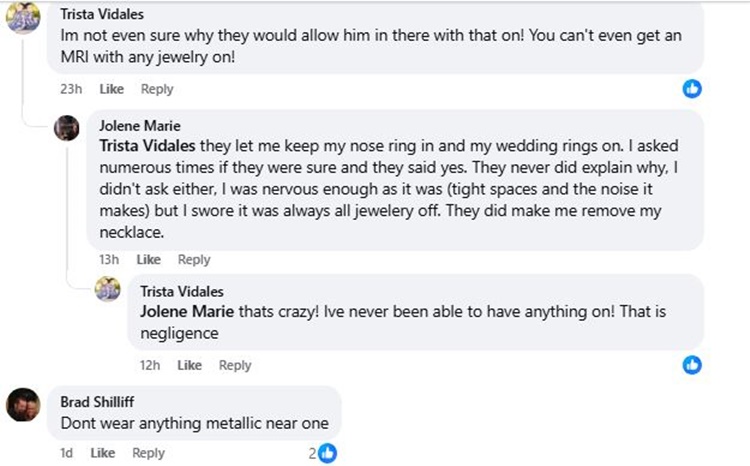Reply to Jolene Marie's comment
Screen dimensions: 750x466
pyautogui.click(x=194, y=260)
